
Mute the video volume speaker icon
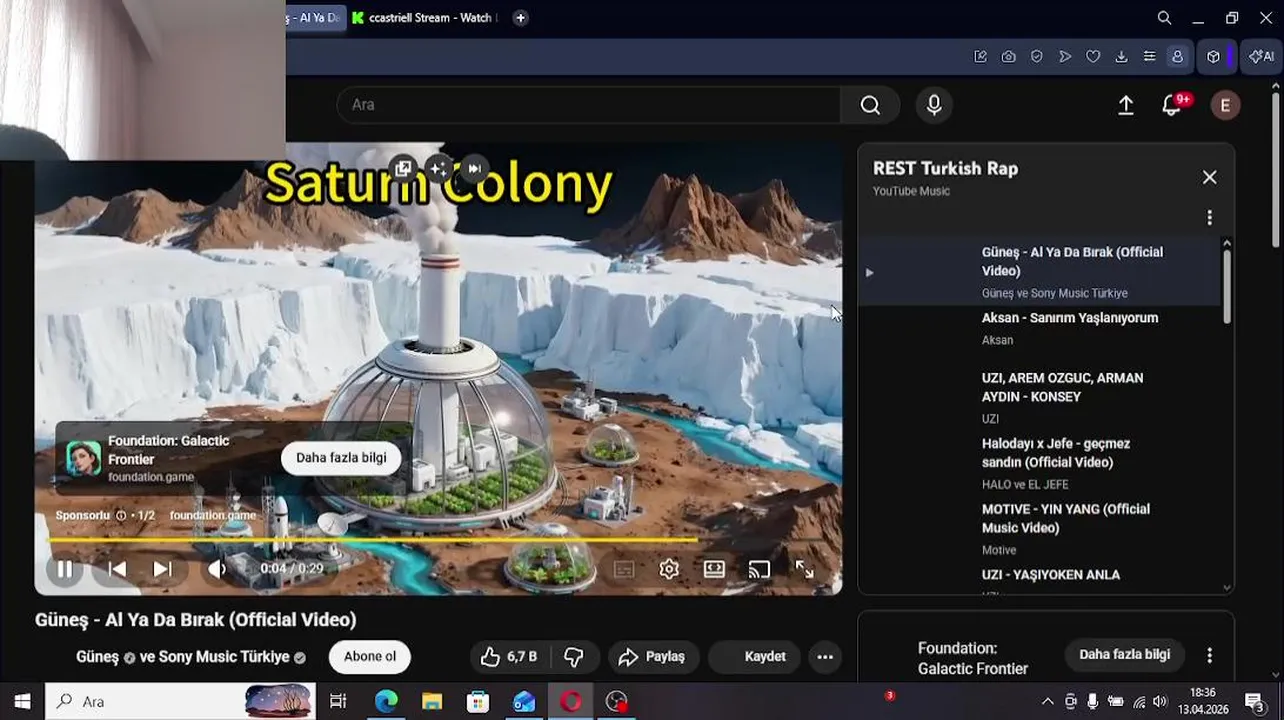[217, 569]
